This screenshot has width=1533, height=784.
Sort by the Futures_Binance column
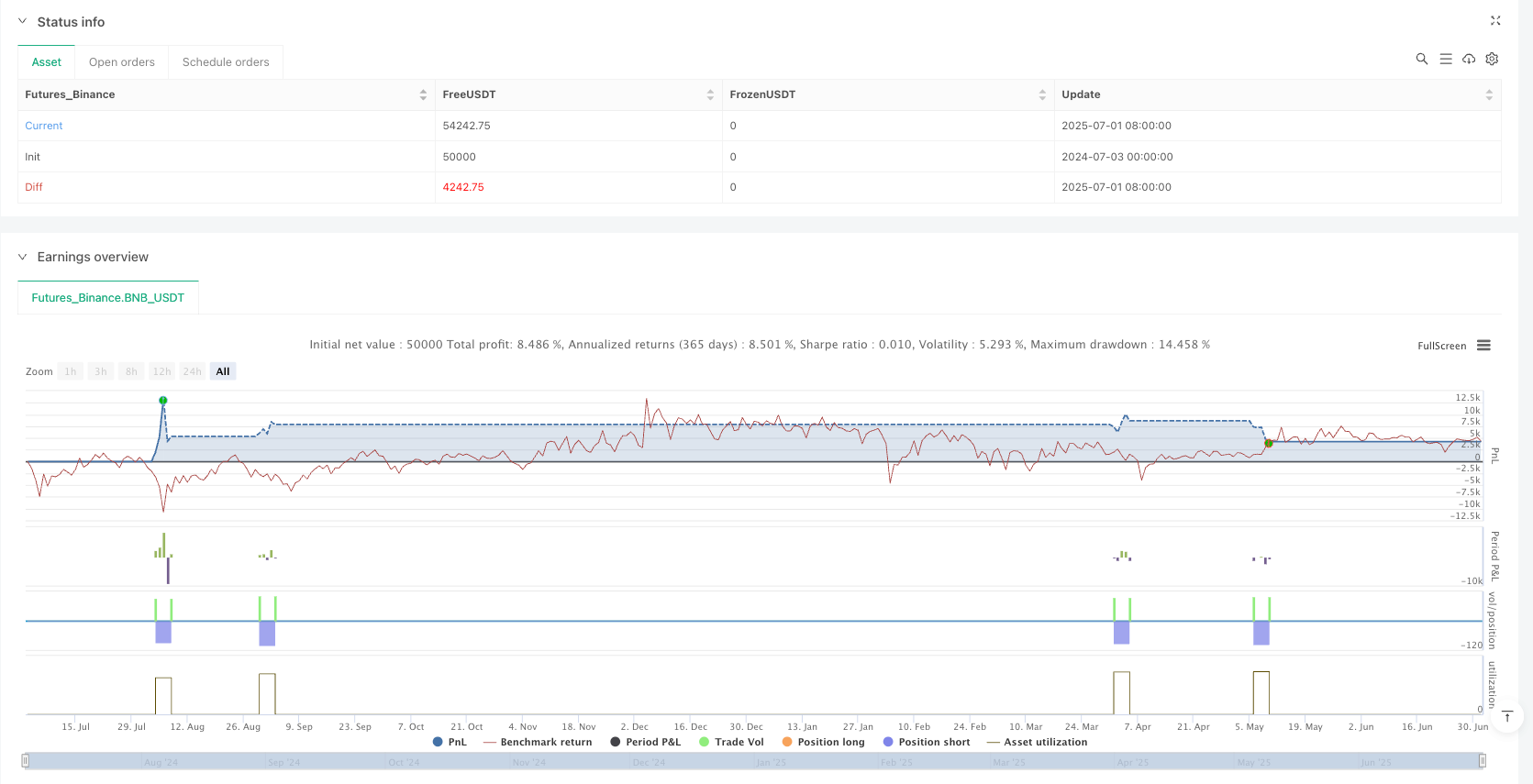(x=423, y=94)
